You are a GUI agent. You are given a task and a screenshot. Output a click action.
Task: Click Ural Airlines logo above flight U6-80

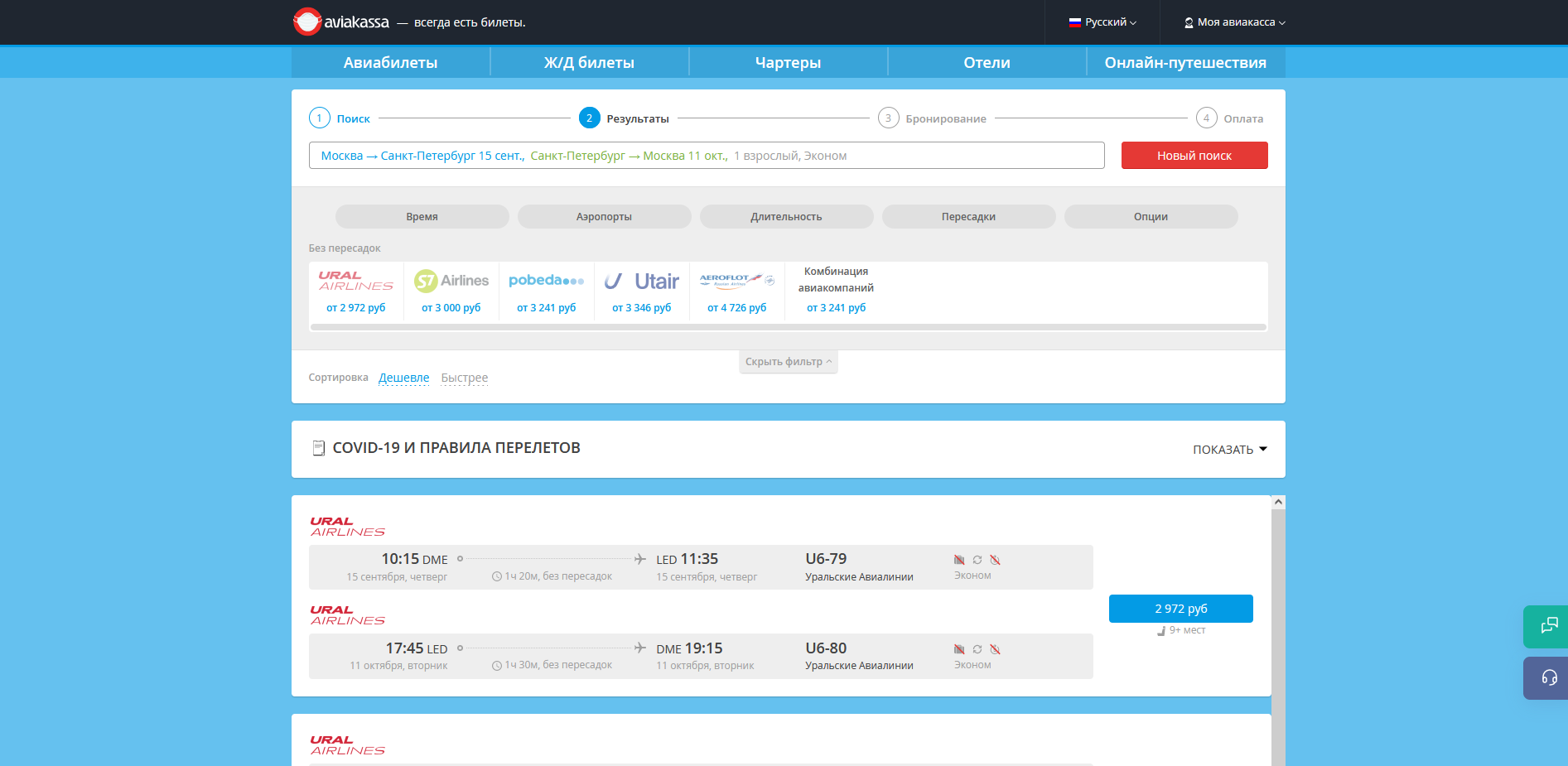348,615
